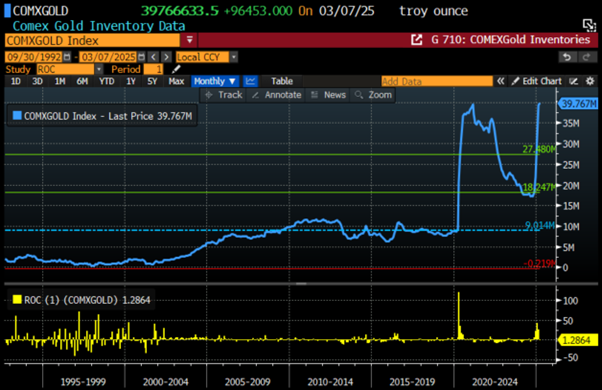Edit the start date 09/30/1992 field
The width and height of the screenshot is (602, 390).
[x=33, y=57]
